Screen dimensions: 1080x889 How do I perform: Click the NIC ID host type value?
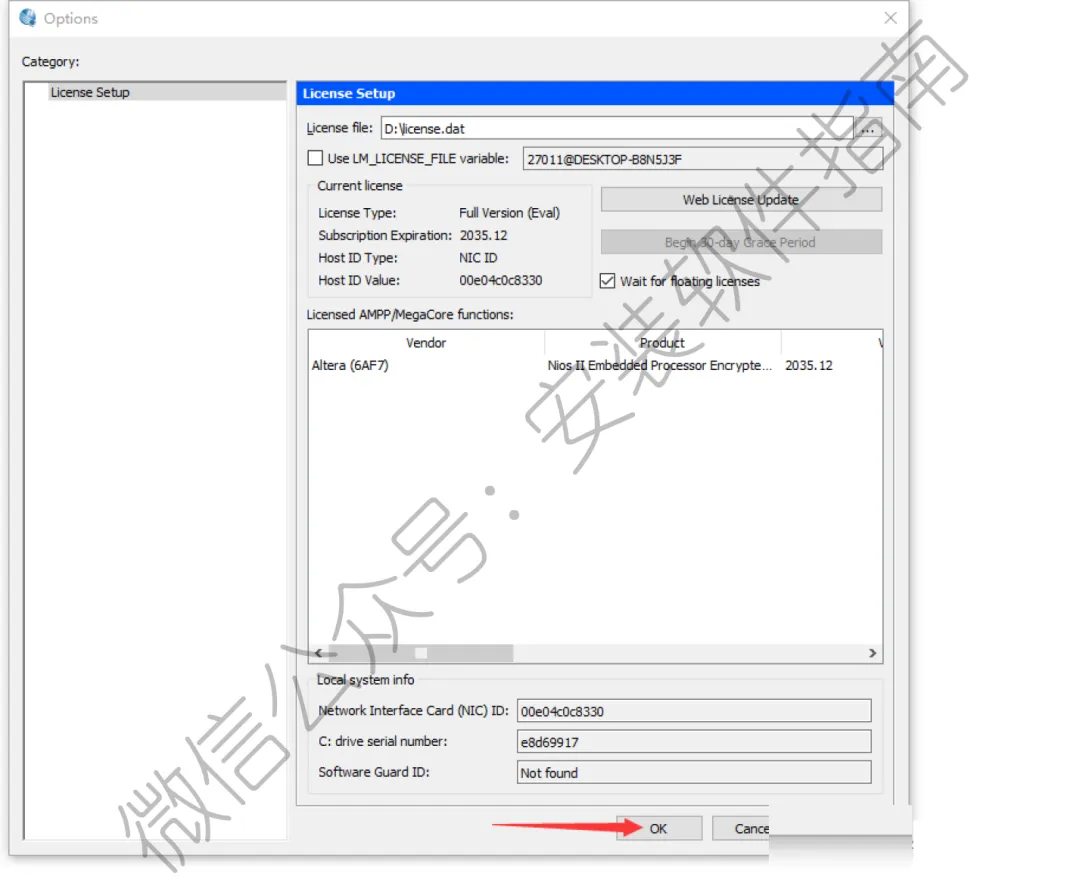[x=478, y=258]
